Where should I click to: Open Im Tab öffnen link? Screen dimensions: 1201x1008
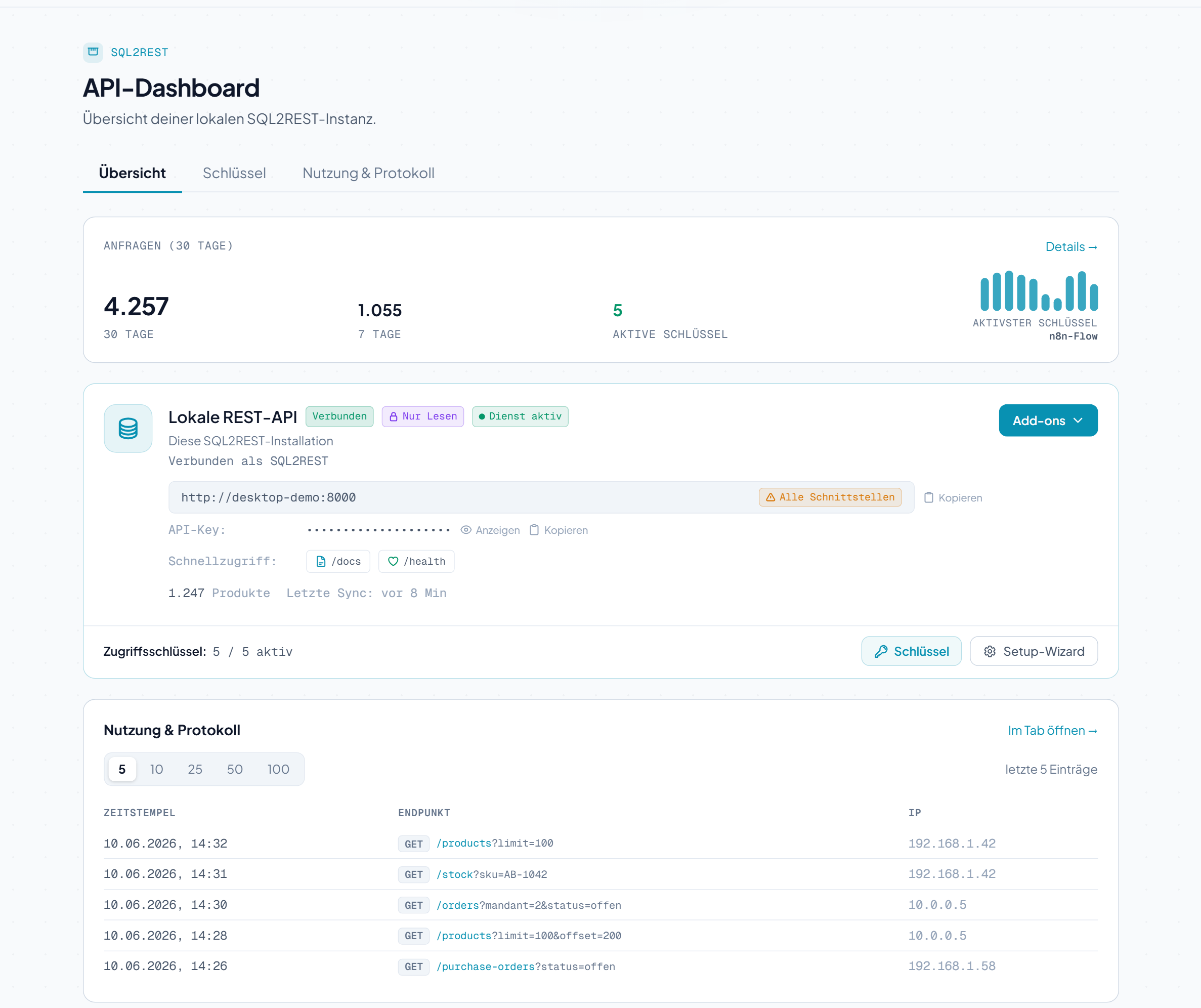[1053, 731]
